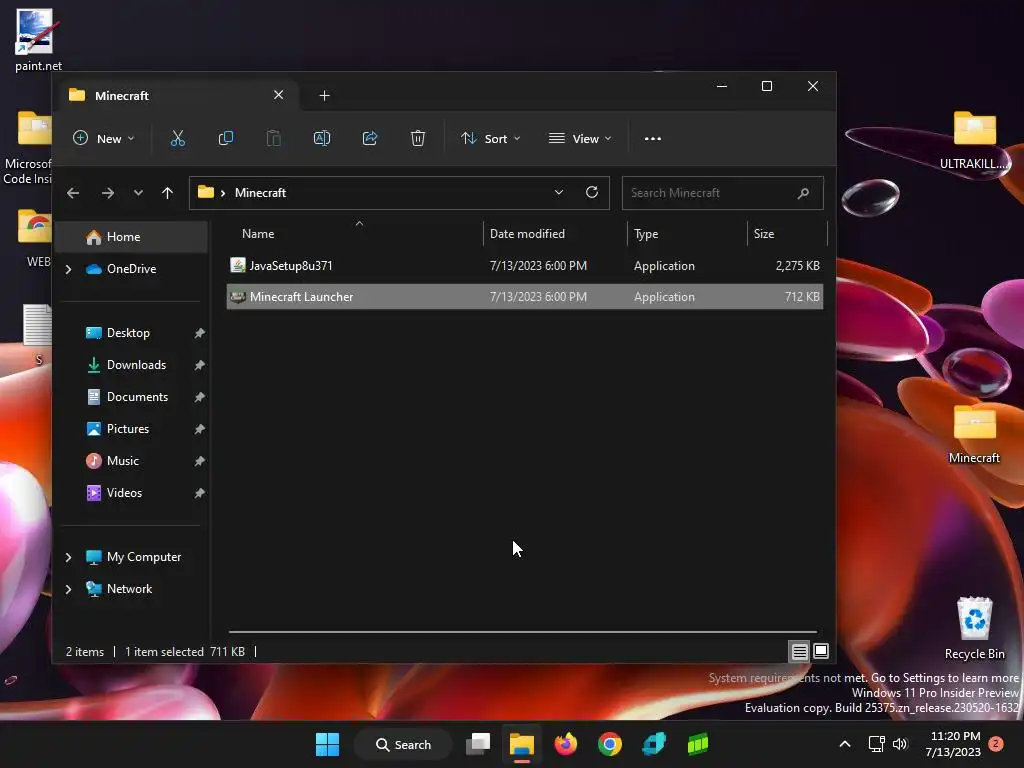Sort by the Name column header
This screenshot has height=768, width=1024.
[355, 234]
